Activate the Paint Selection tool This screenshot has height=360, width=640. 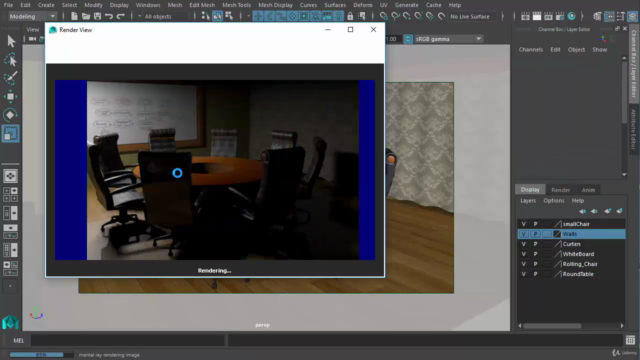pyautogui.click(x=11, y=78)
